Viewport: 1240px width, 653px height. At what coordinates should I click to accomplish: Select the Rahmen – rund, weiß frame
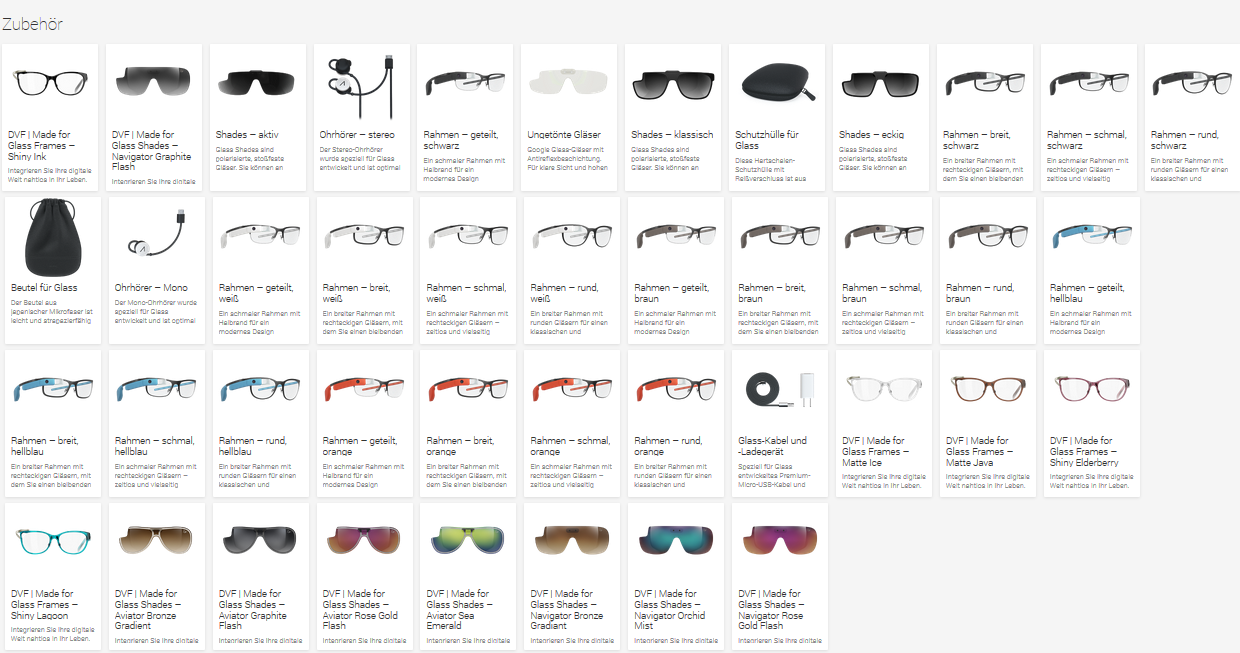point(572,270)
